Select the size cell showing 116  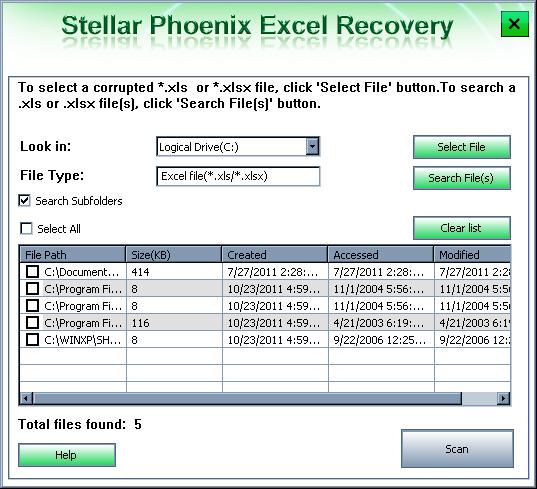(x=174, y=323)
